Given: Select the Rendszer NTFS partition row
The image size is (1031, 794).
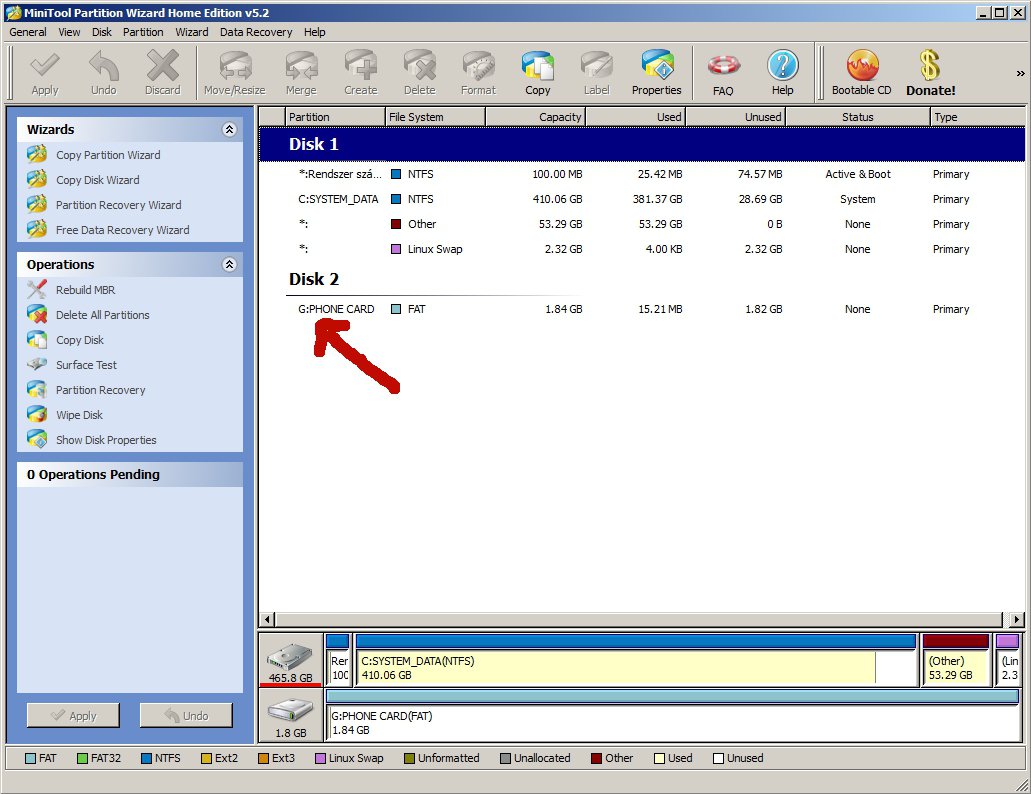Looking at the screenshot, I should point(642,174).
